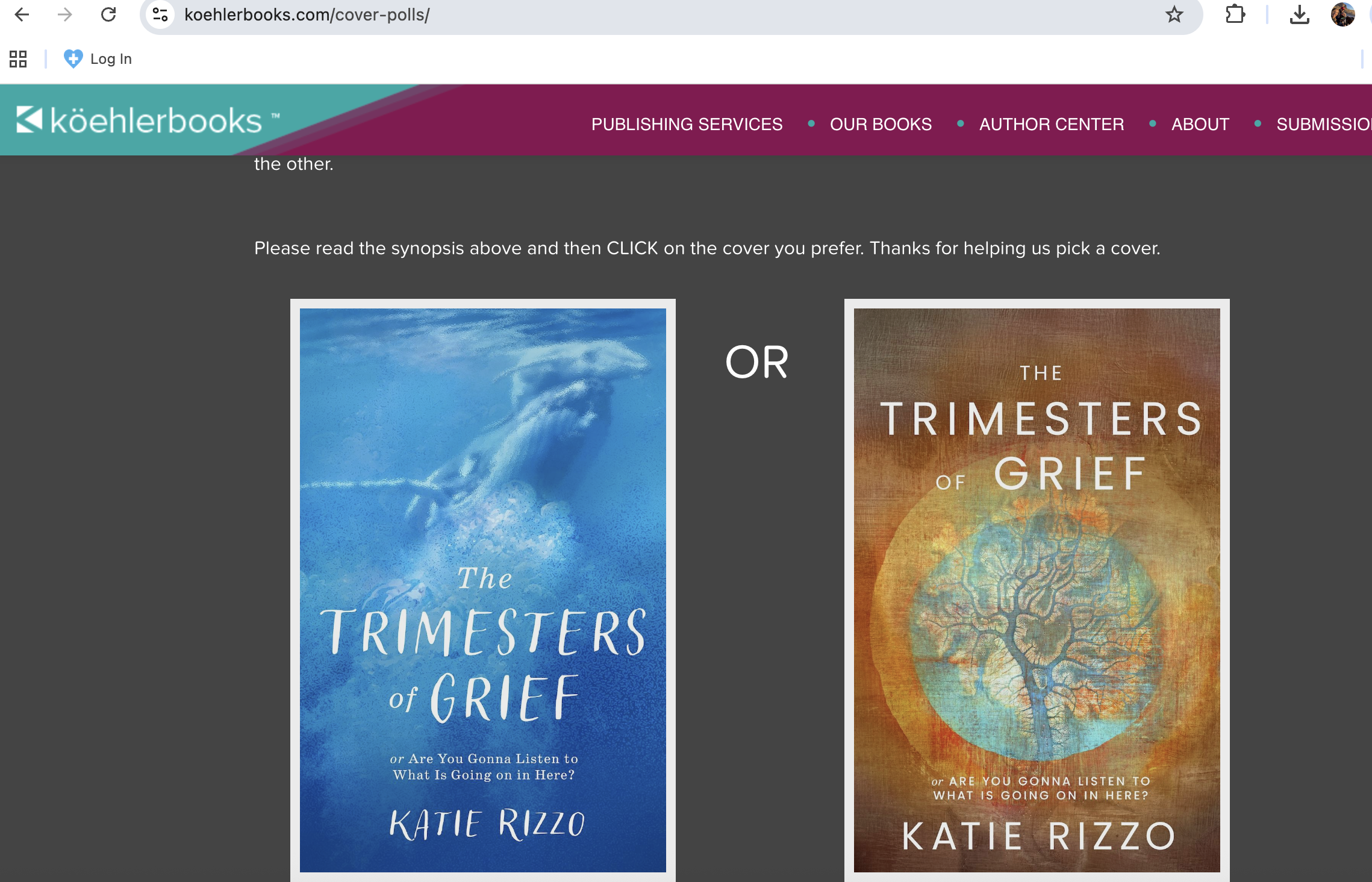Go back with the browser back arrow
The image size is (1372, 882).
pyautogui.click(x=22, y=14)
